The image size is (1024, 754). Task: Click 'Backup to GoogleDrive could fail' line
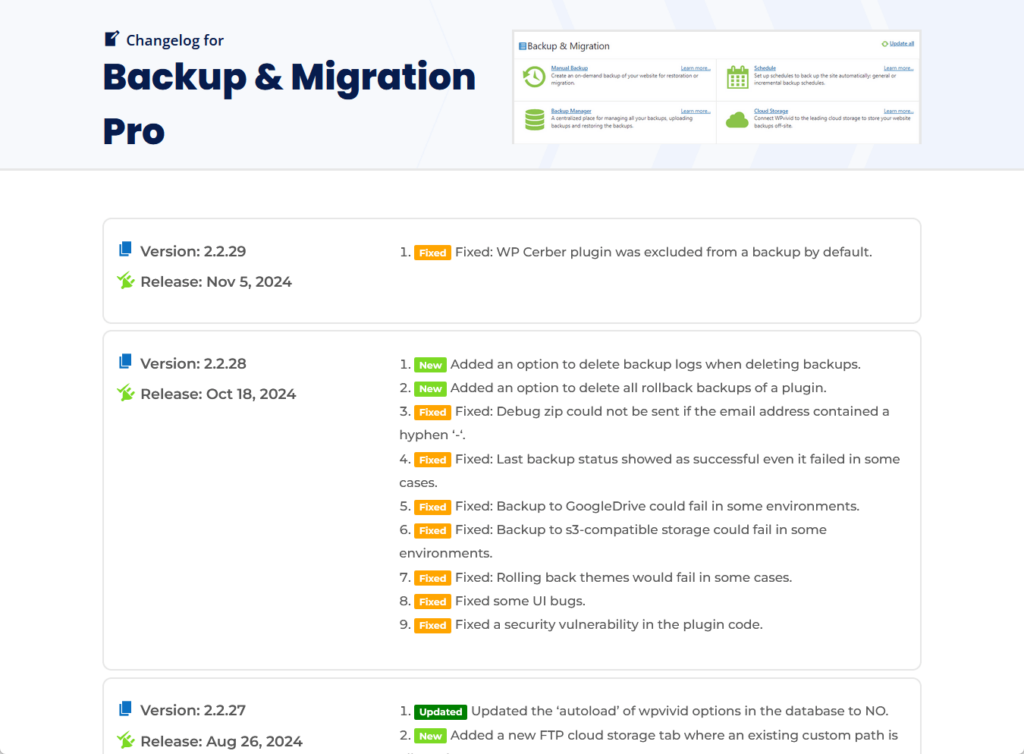coord(657,506)
